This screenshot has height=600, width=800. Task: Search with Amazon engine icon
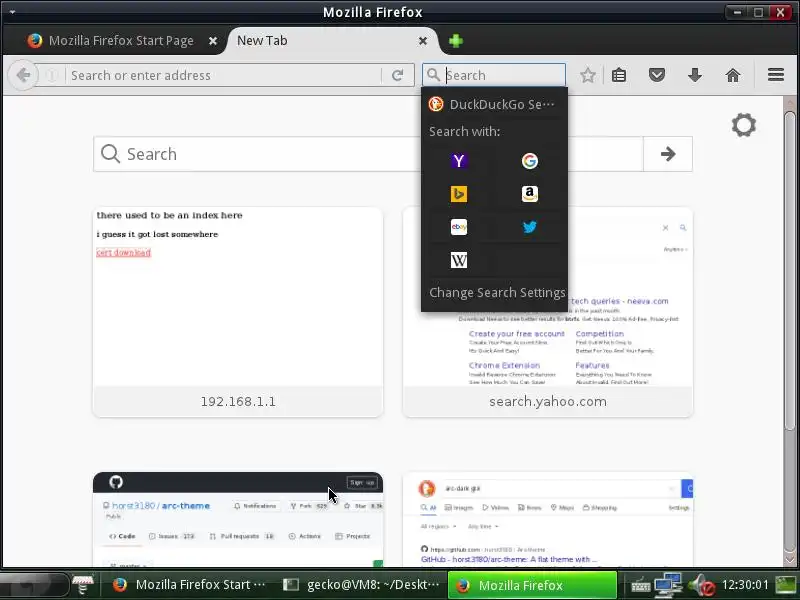click(x=530, y=194)
